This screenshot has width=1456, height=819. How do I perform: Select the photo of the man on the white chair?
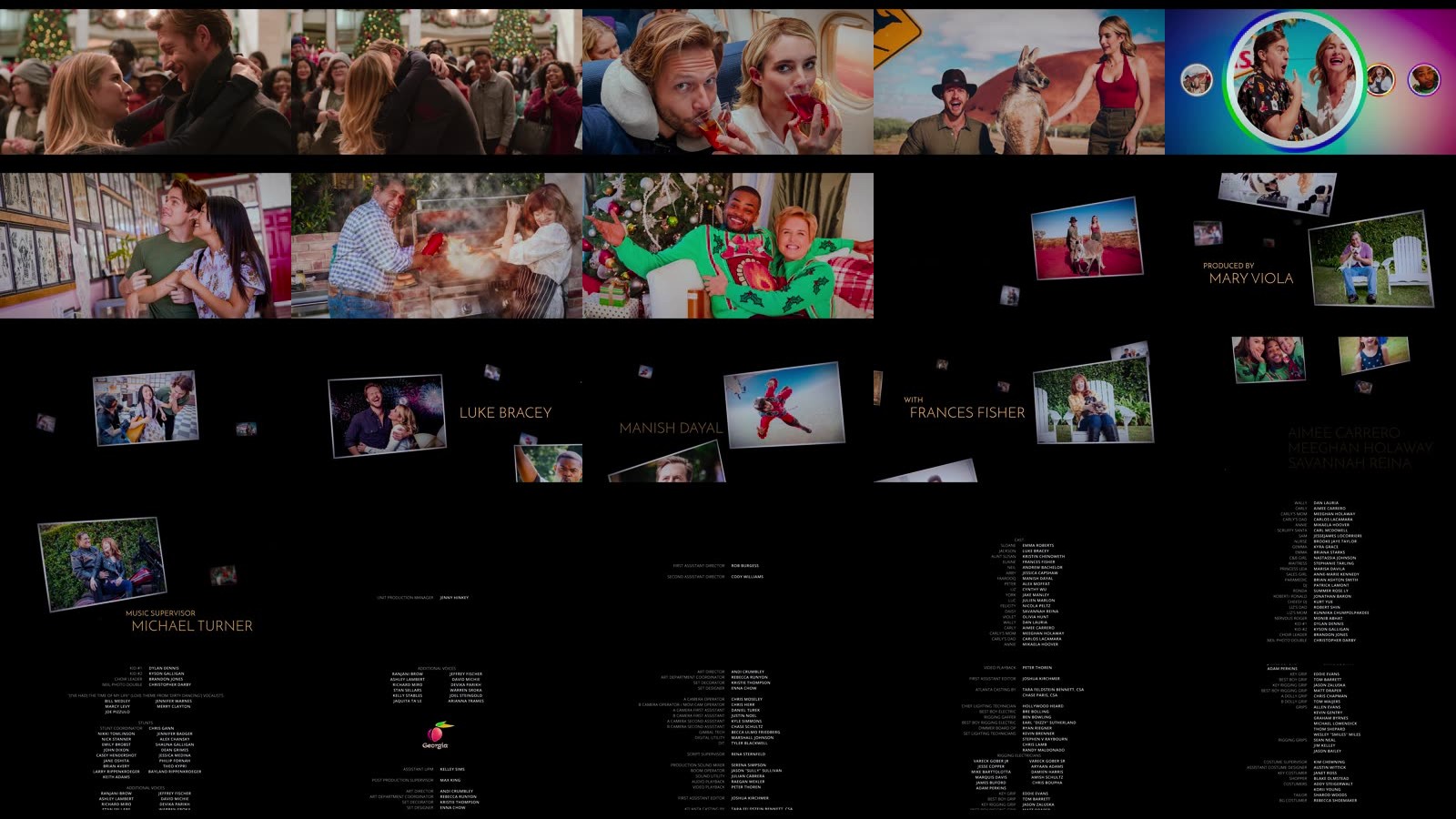[1370, 259]
